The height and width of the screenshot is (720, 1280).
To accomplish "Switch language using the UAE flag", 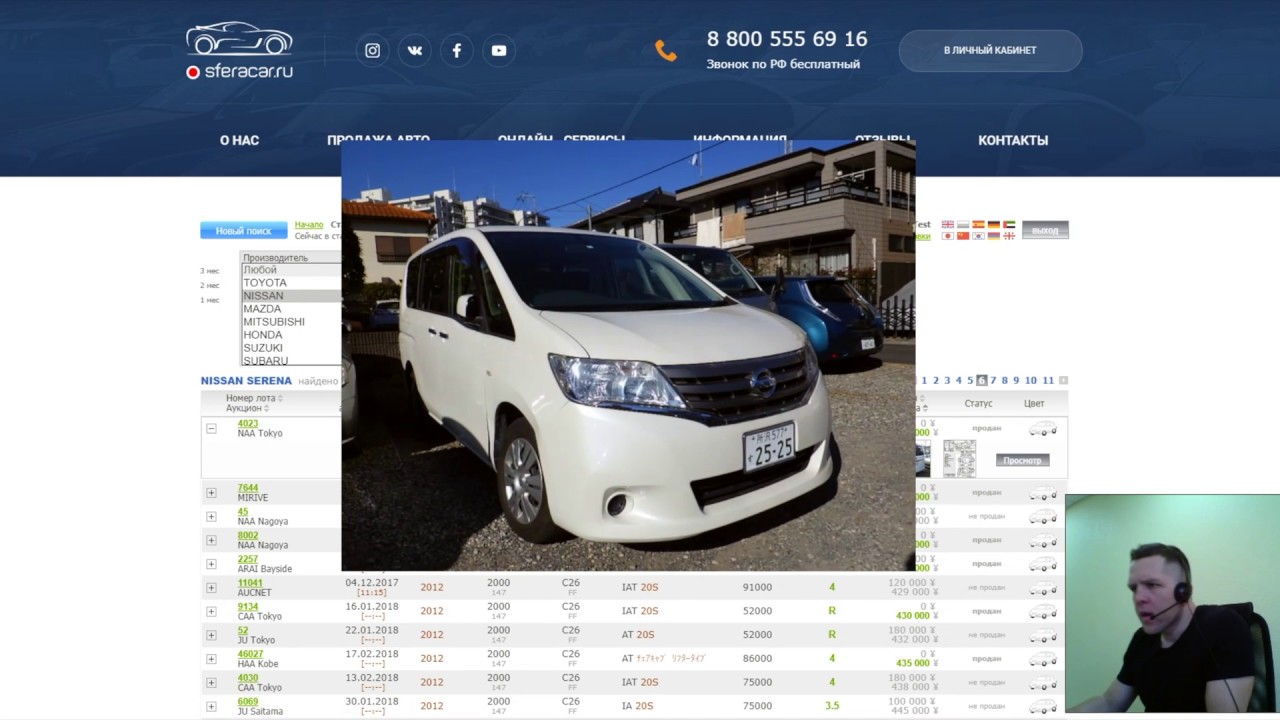I will click(1009, 224).
